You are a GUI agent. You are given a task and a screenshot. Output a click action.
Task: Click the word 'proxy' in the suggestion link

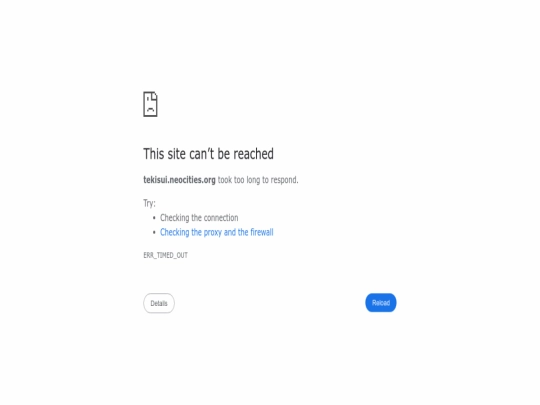pos(212,233)
